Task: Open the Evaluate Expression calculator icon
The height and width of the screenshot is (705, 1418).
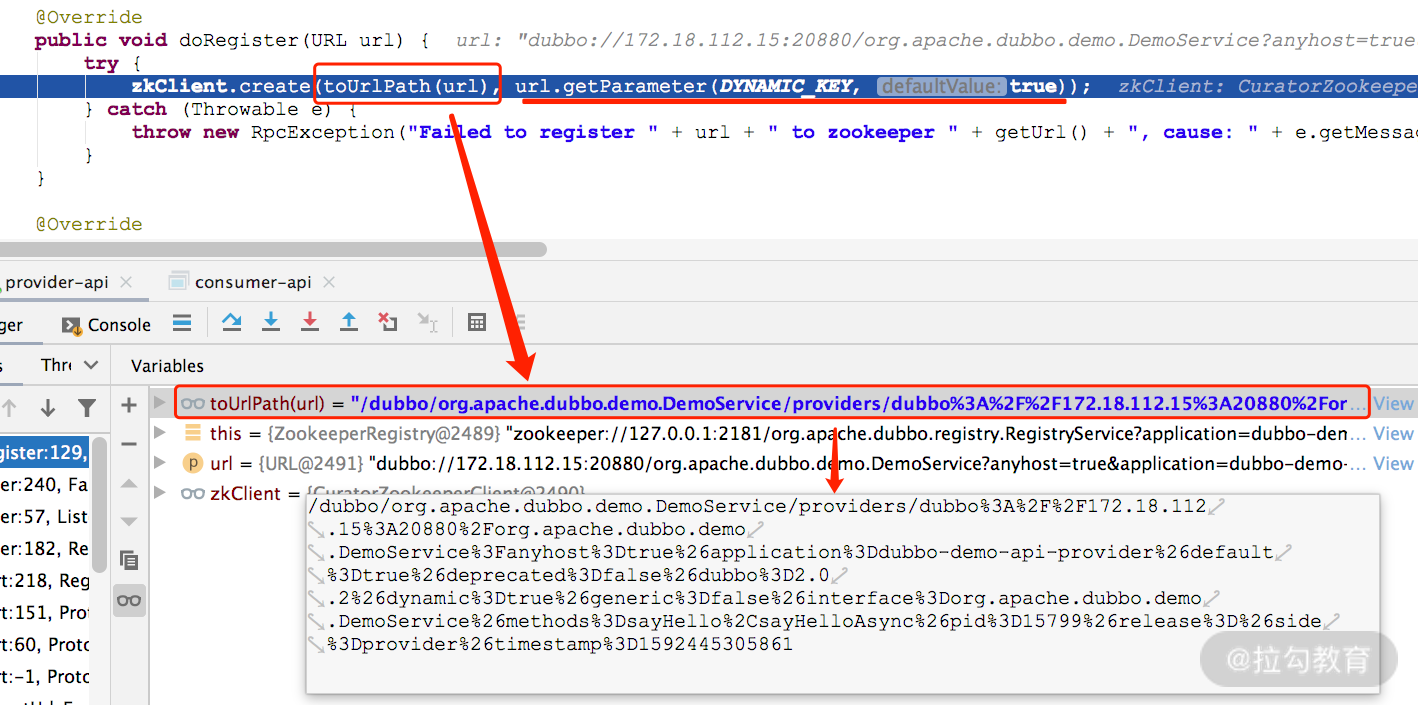Action: click(477, 322)
